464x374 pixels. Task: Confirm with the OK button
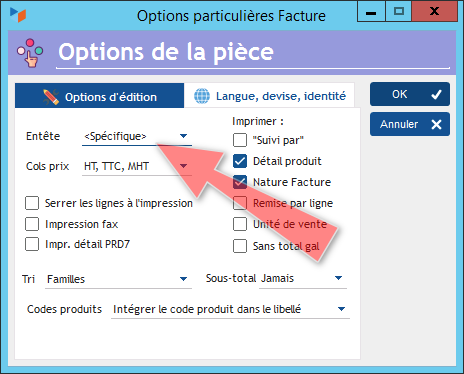point(410,94)
